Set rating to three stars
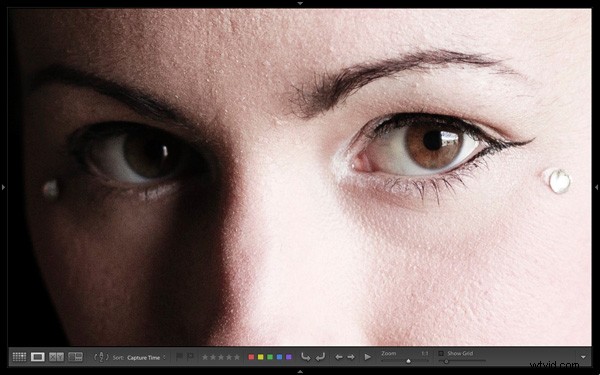The width and height of the screenshot is (600, 375). (221, 357)
